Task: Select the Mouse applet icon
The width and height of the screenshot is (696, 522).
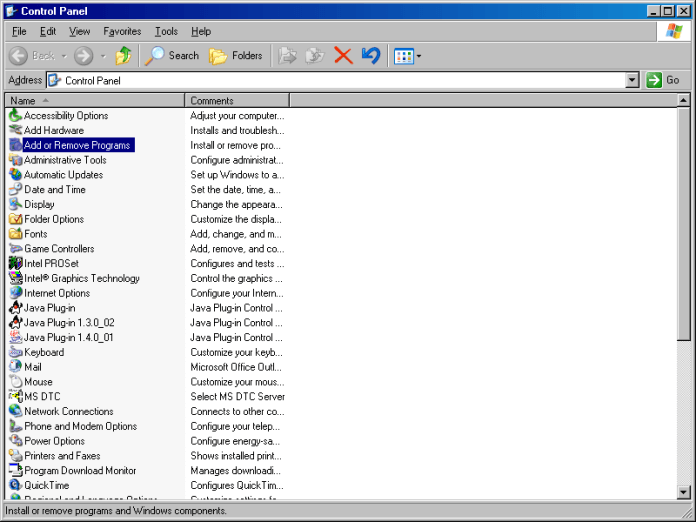Action: click(16, 382)
